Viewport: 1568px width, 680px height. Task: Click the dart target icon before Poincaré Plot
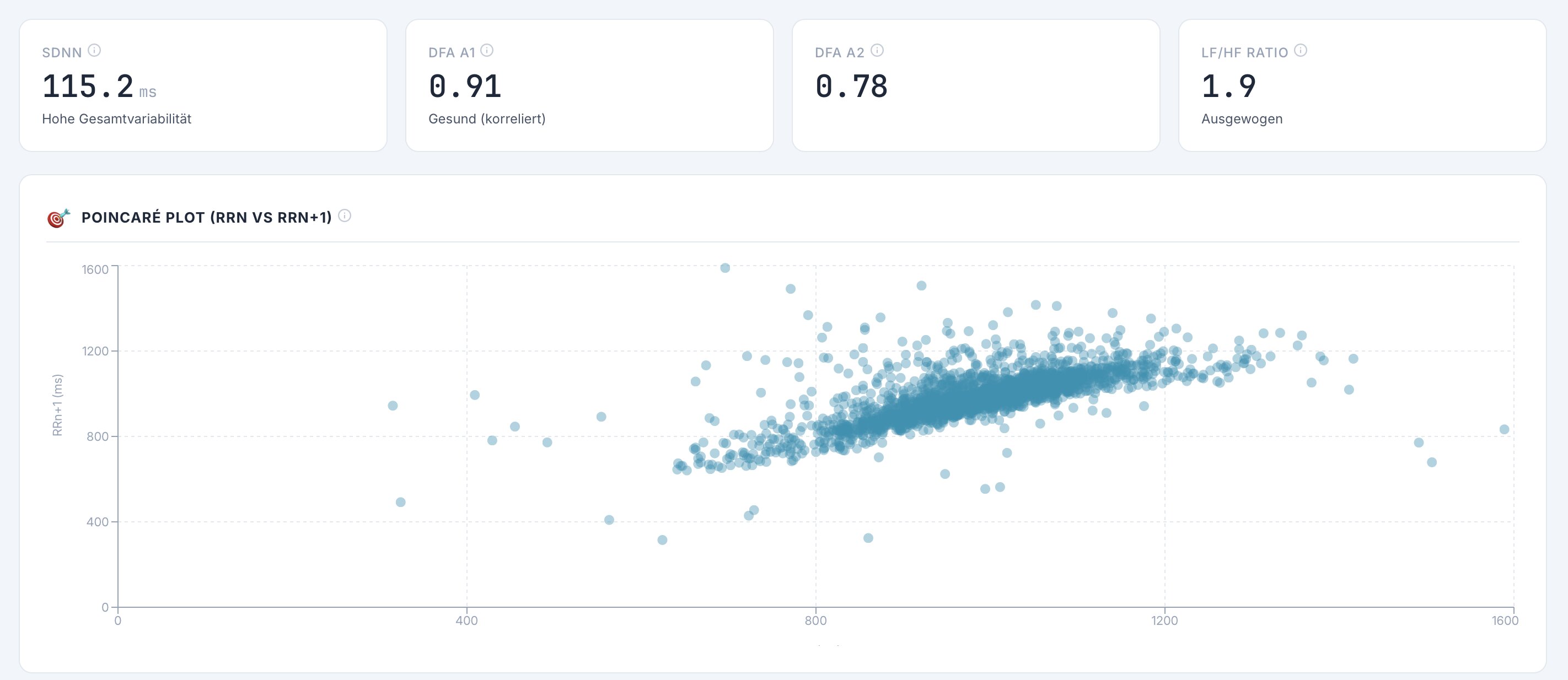(x=58, y=217)
